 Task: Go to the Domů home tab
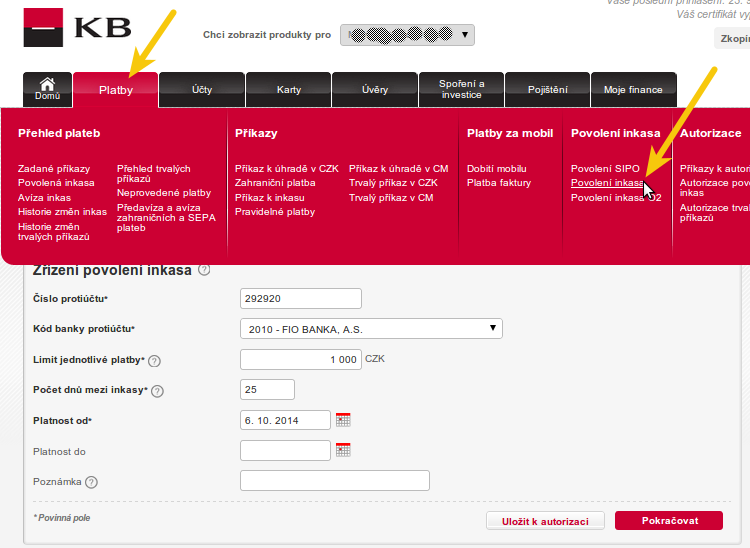47,89
